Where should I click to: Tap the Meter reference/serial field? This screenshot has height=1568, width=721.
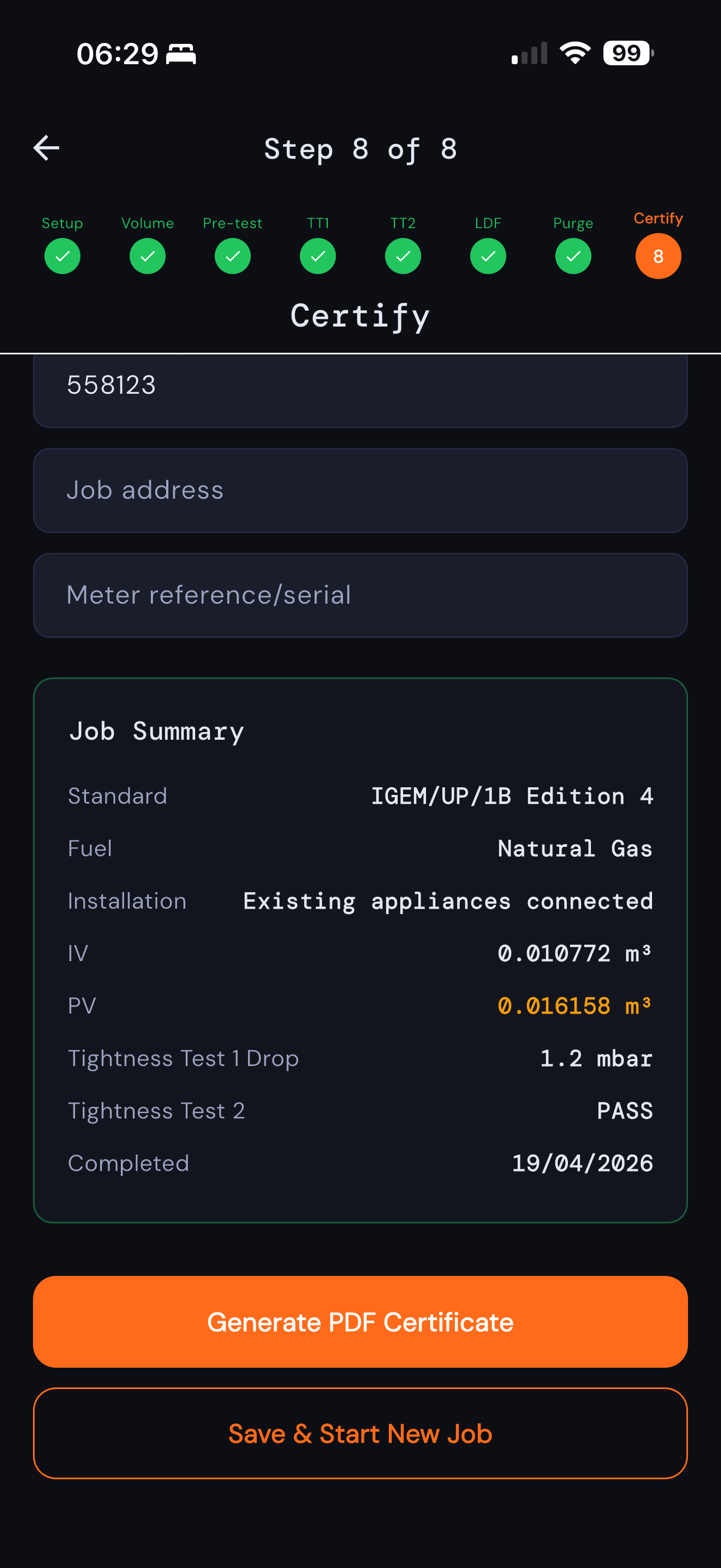tap(360, 595)
